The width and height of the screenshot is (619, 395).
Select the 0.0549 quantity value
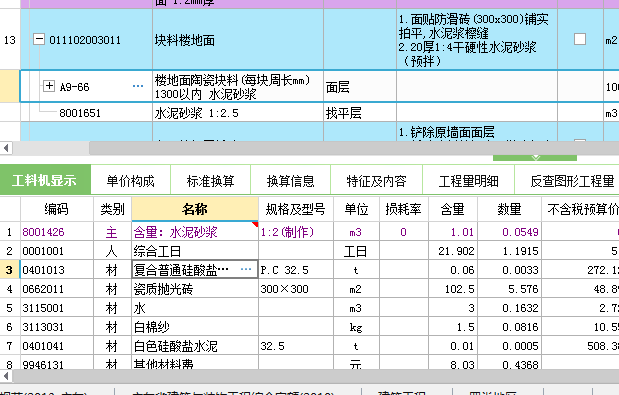click(509, 232)
